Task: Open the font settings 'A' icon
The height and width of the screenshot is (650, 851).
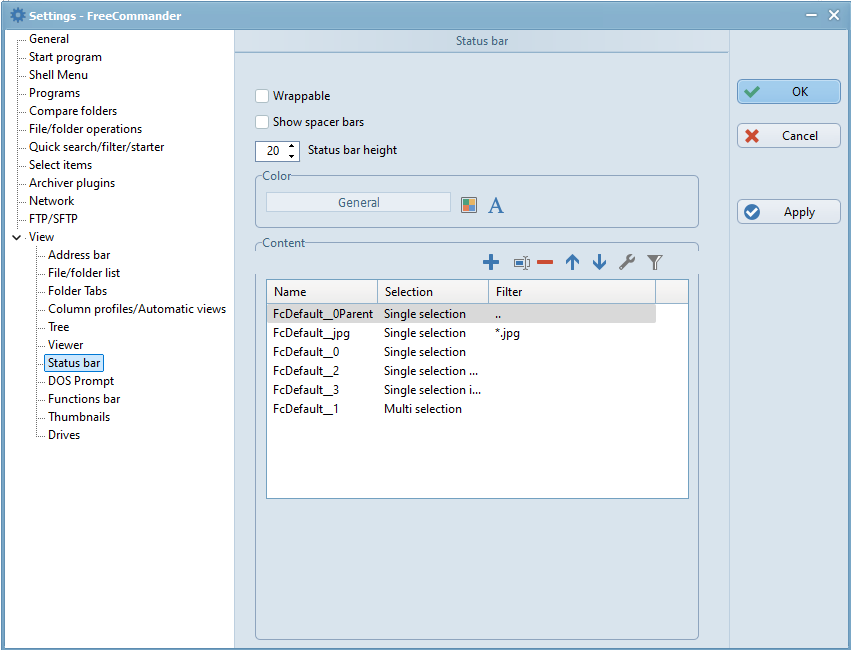Action: [496, 205]
